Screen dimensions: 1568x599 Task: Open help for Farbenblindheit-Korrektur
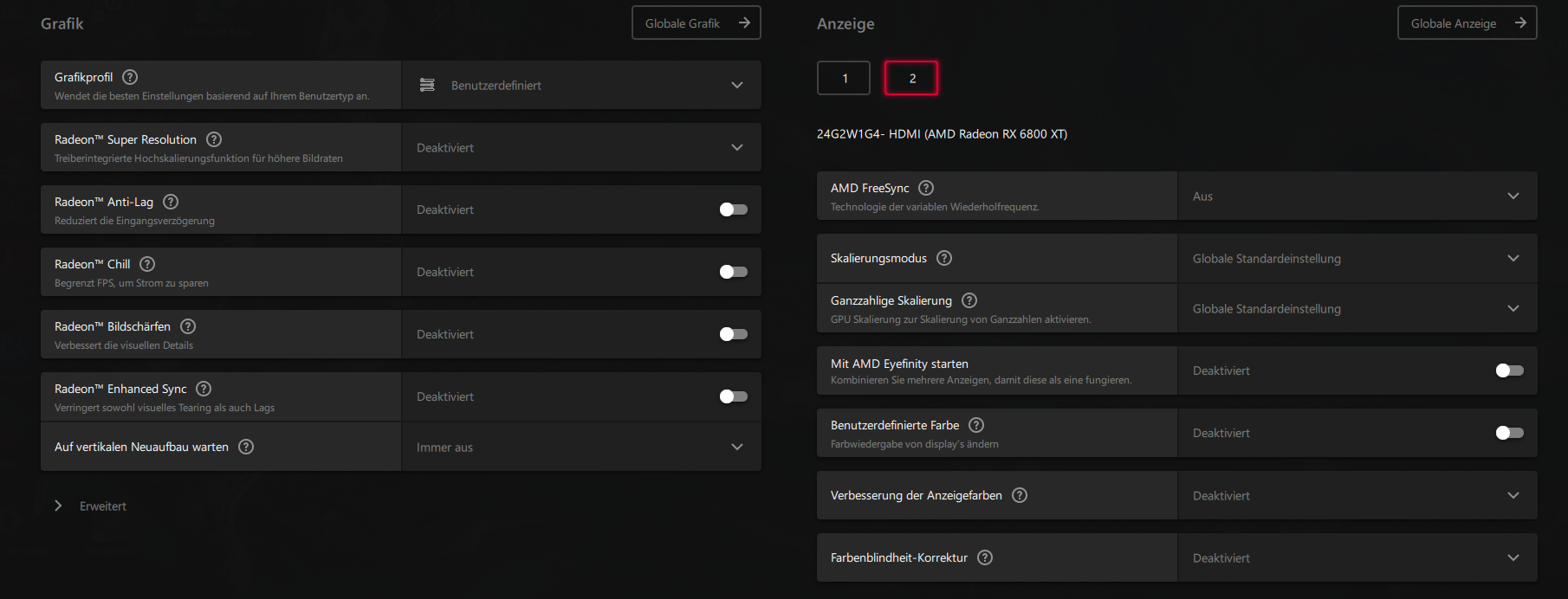click(985, 557)
